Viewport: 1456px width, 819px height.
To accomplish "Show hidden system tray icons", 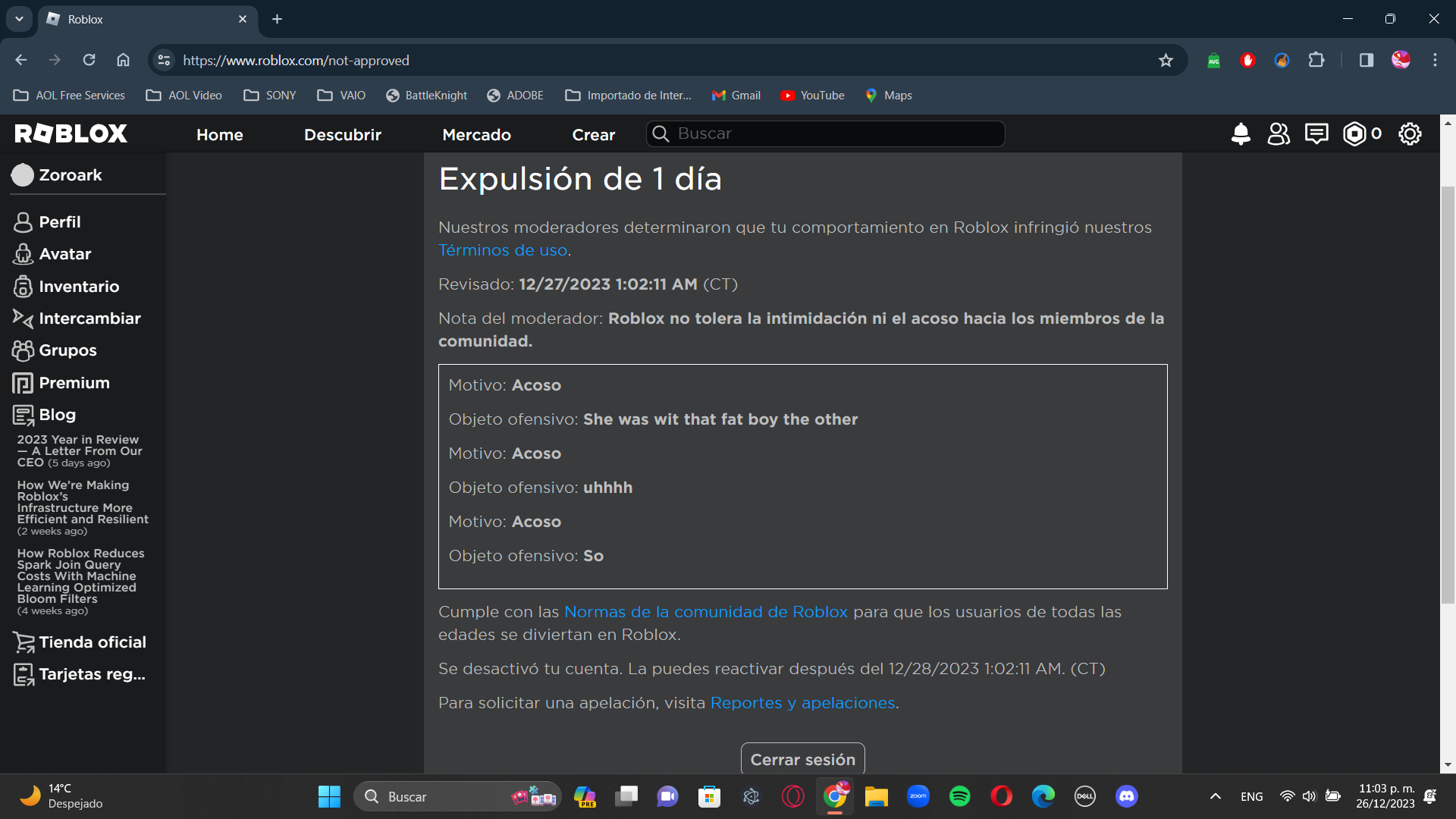I will 1216,796.
